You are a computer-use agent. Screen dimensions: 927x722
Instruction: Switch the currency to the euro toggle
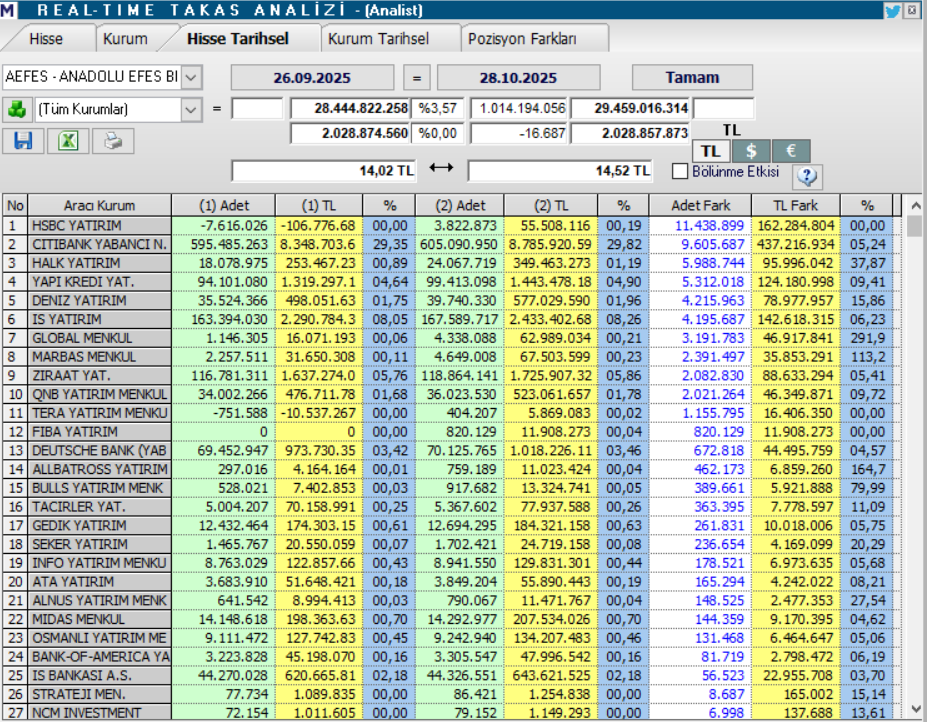click(790, 151)
